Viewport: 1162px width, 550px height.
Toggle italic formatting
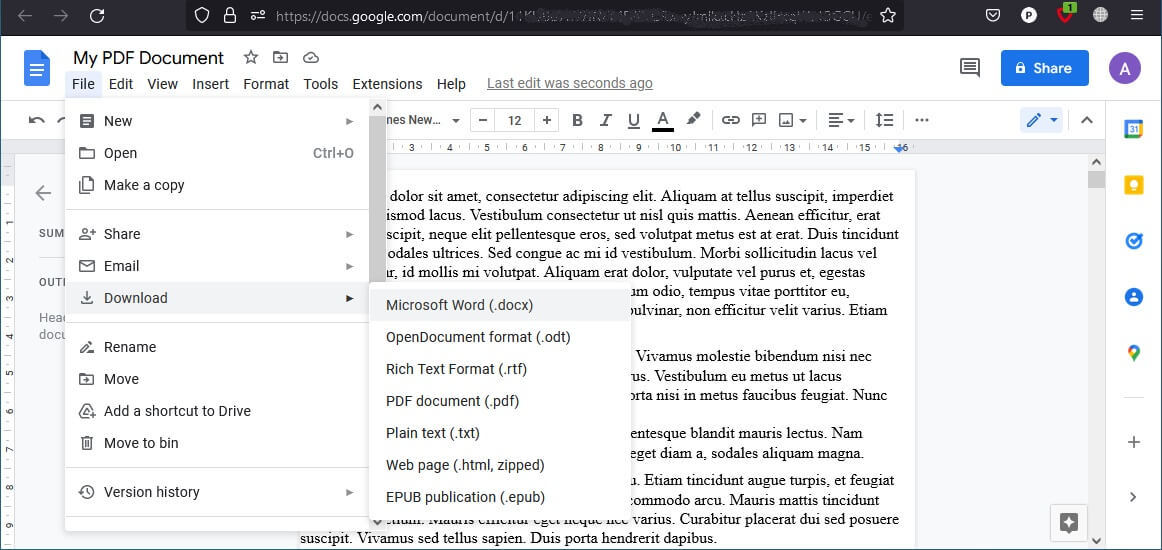(x=605, y=120)
